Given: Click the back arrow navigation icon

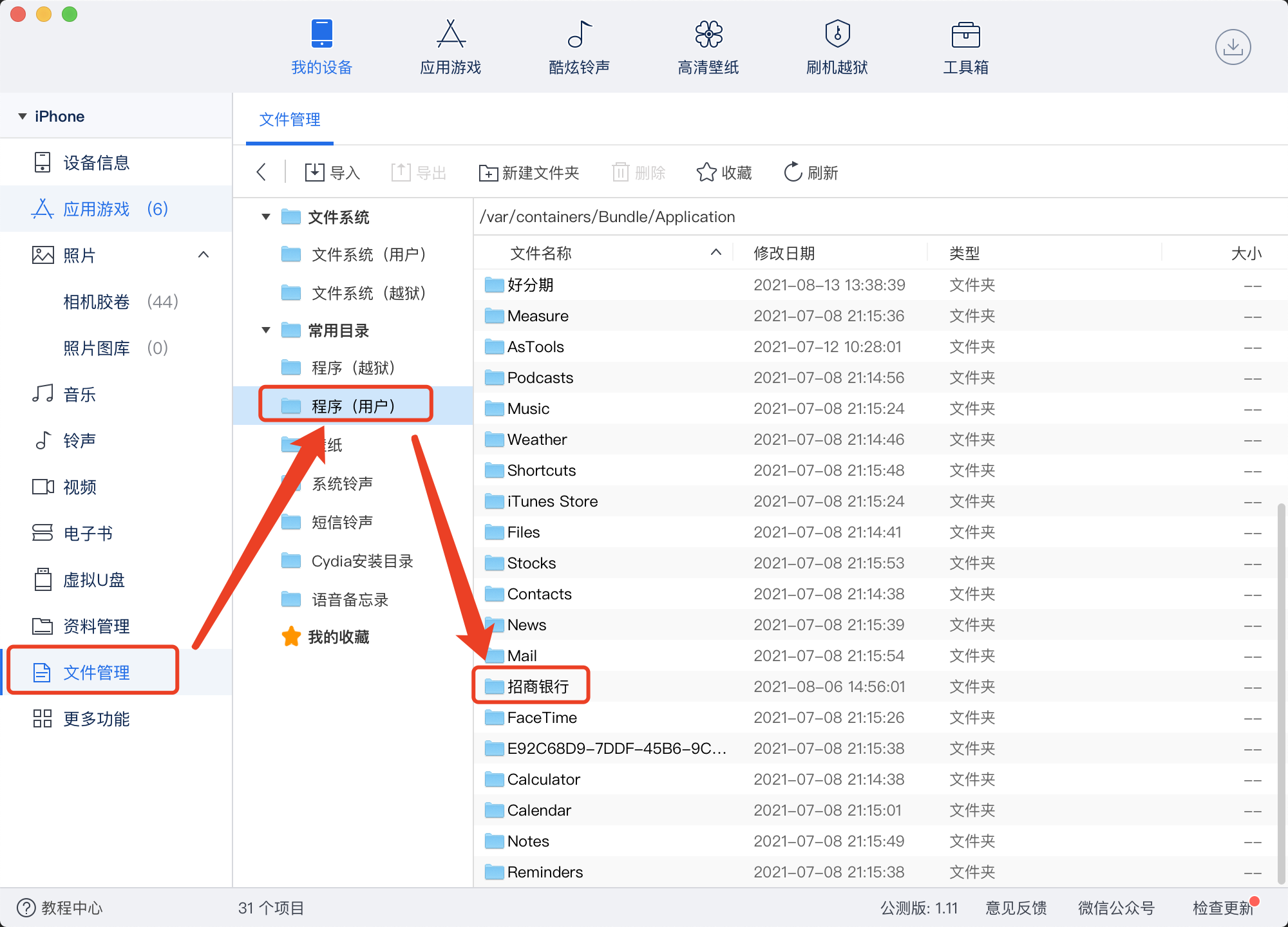Looking at the screenshot, I should pyautogui.click(x=260, y=172).
